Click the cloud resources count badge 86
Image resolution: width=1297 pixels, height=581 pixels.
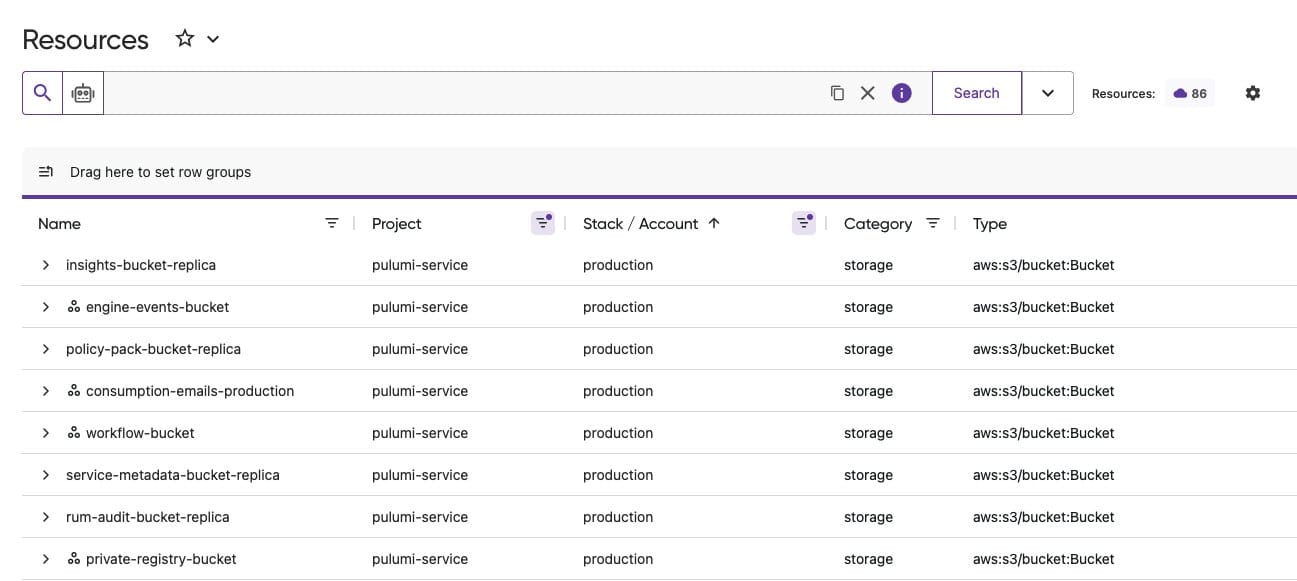(x=1190, y=93)
